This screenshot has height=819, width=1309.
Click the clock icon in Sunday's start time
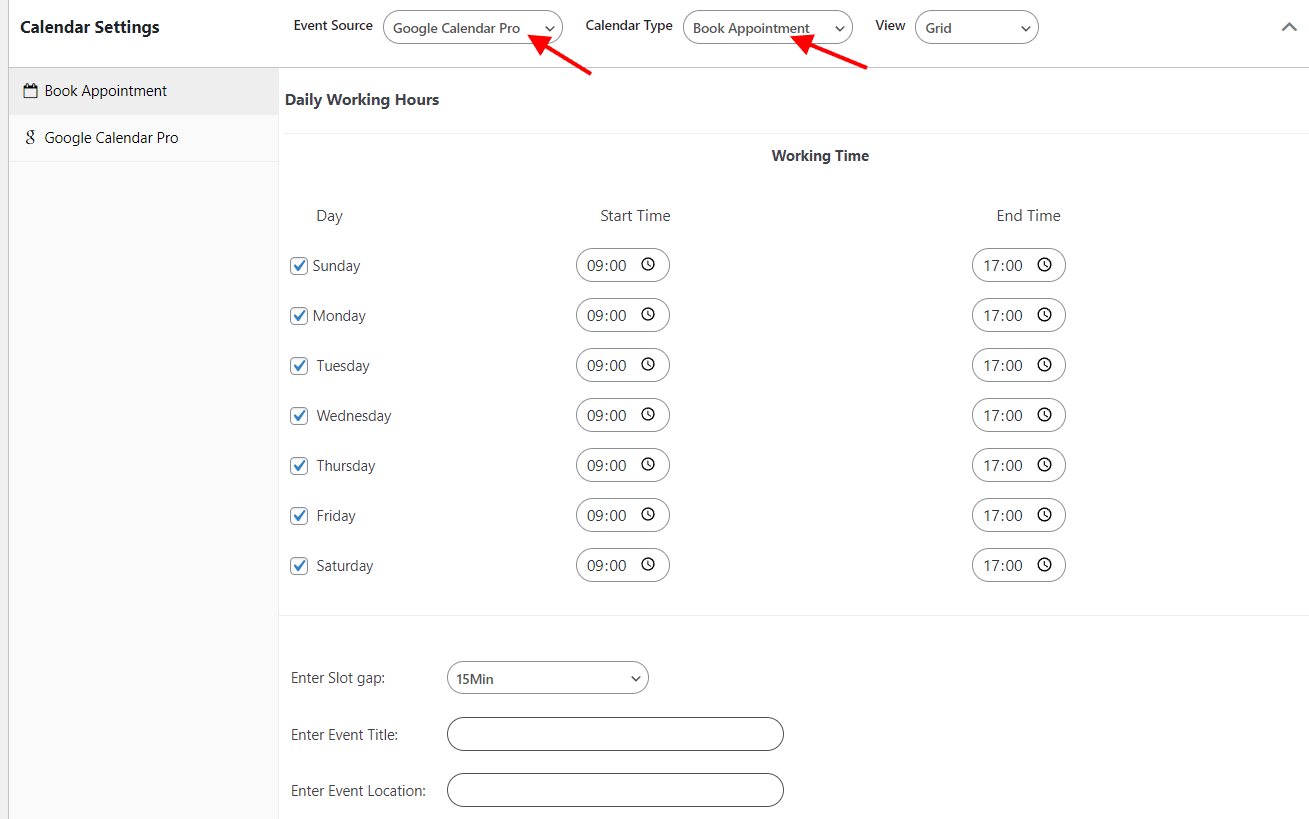coord(648,265)
